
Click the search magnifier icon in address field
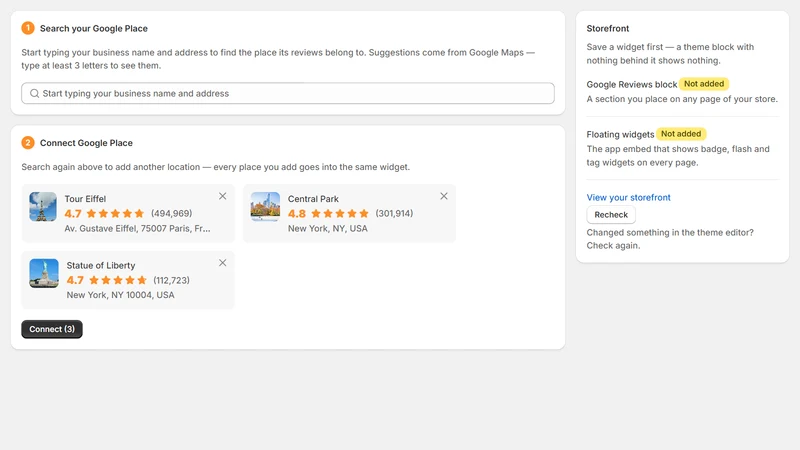click(x=34, y=93)
